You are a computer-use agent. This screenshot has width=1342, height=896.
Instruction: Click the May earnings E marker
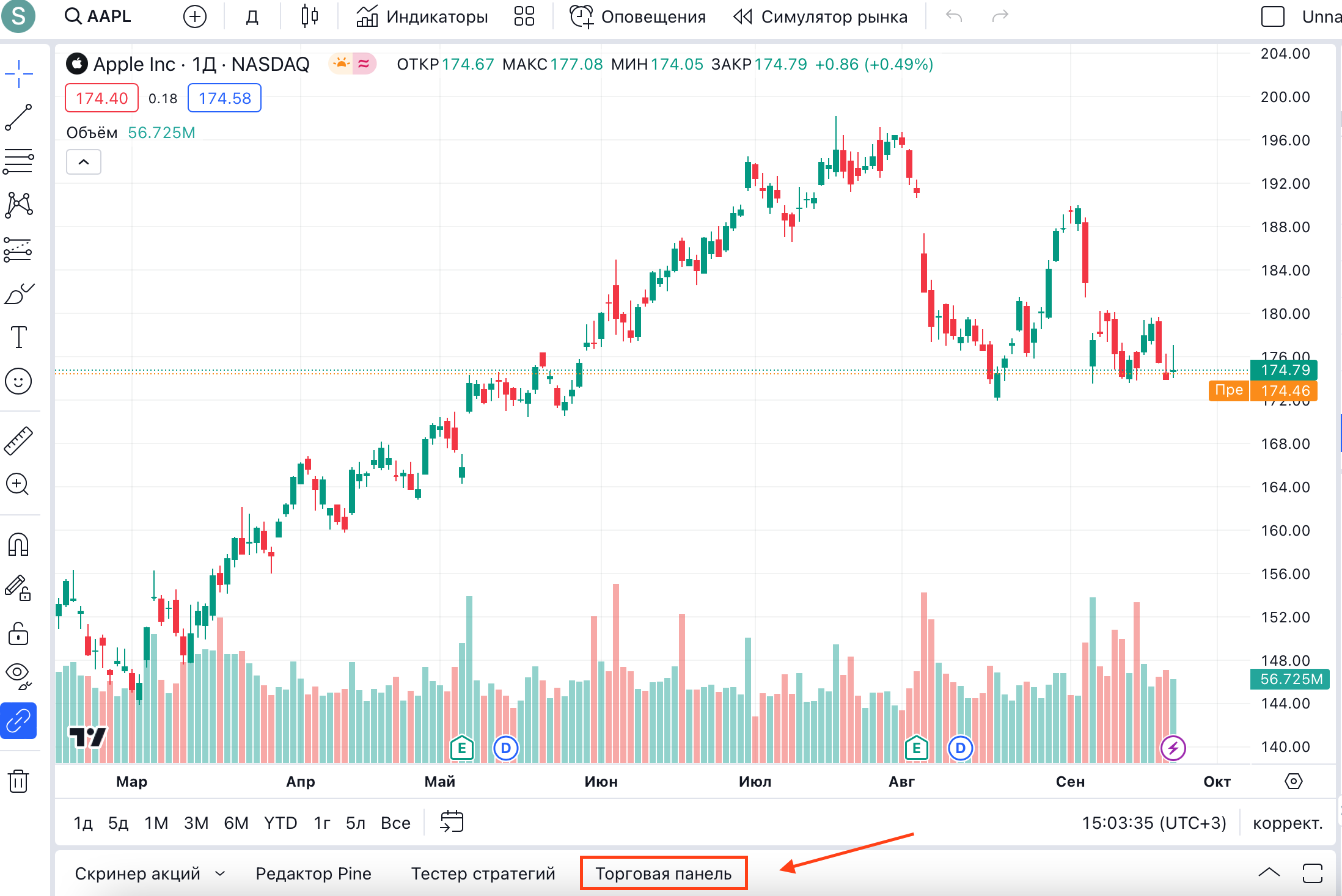462,748
